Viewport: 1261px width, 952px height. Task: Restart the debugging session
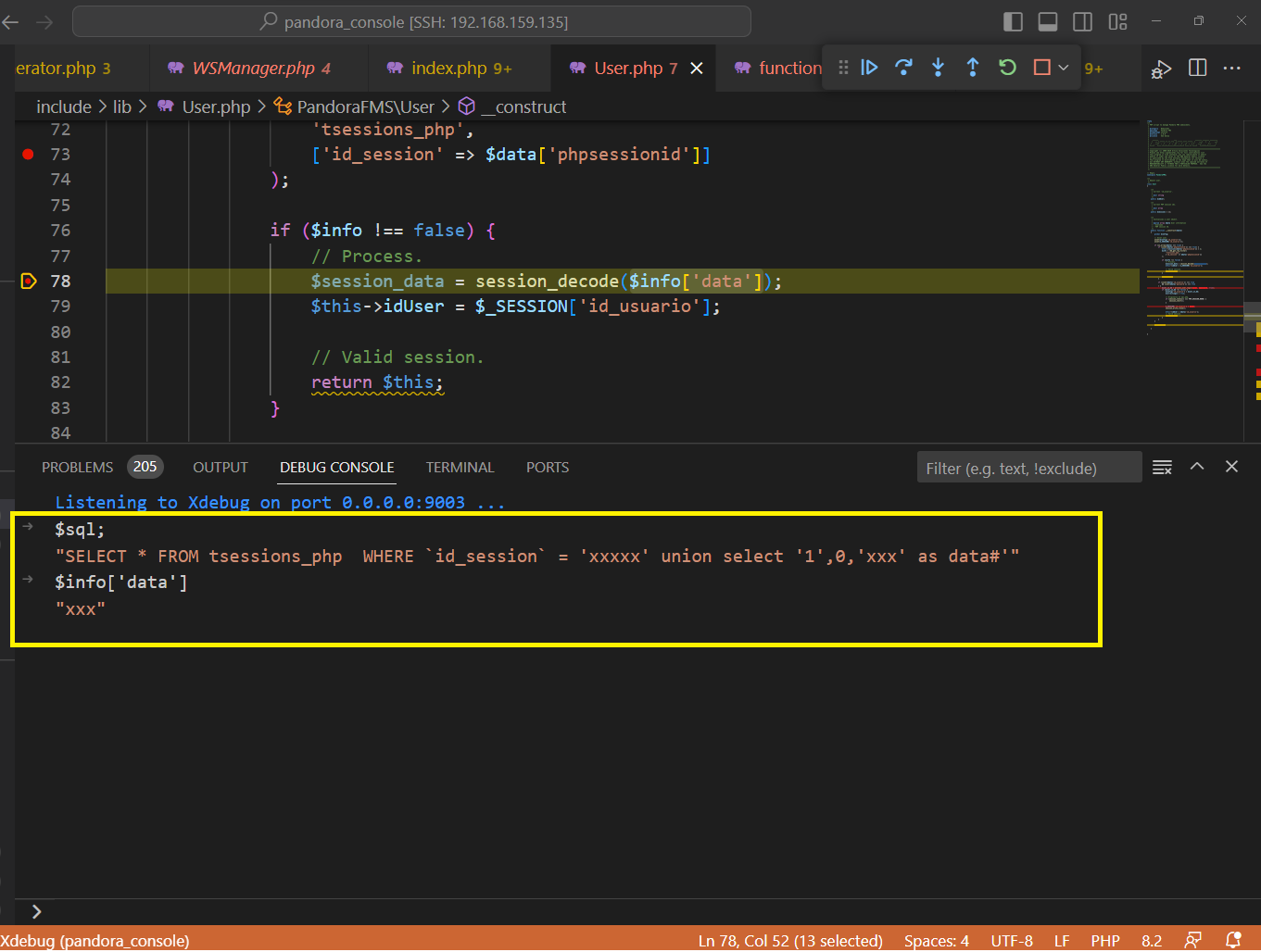pos(1007,68)
